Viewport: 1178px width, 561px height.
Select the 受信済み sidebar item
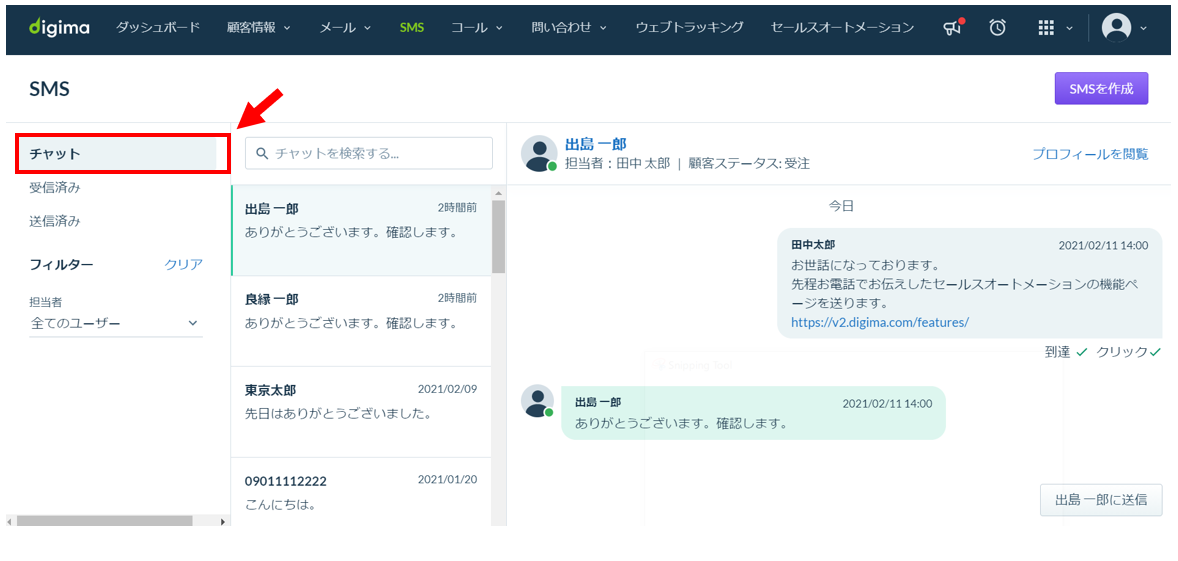pyautogui.click(x=55, y=188)
